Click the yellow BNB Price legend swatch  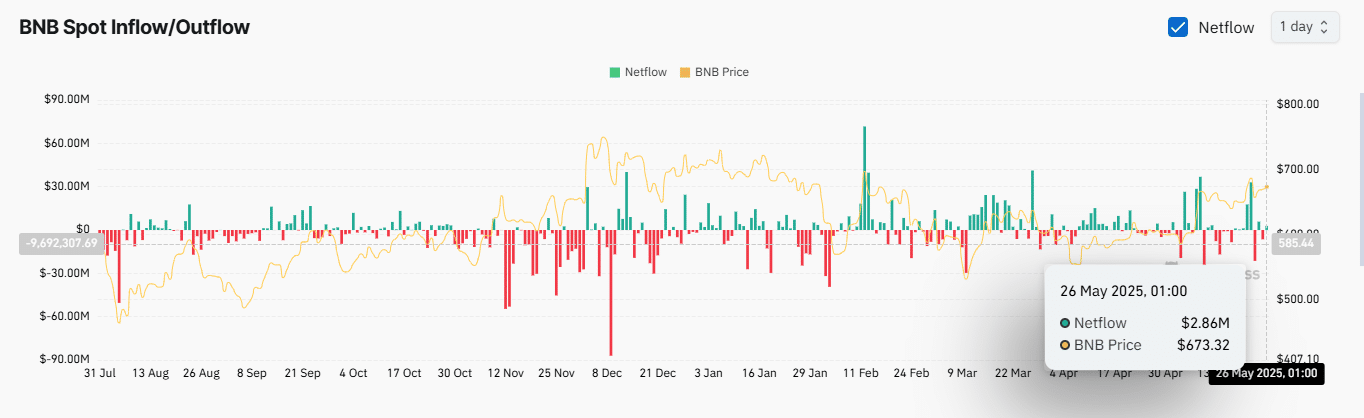(x=685, y=72)
